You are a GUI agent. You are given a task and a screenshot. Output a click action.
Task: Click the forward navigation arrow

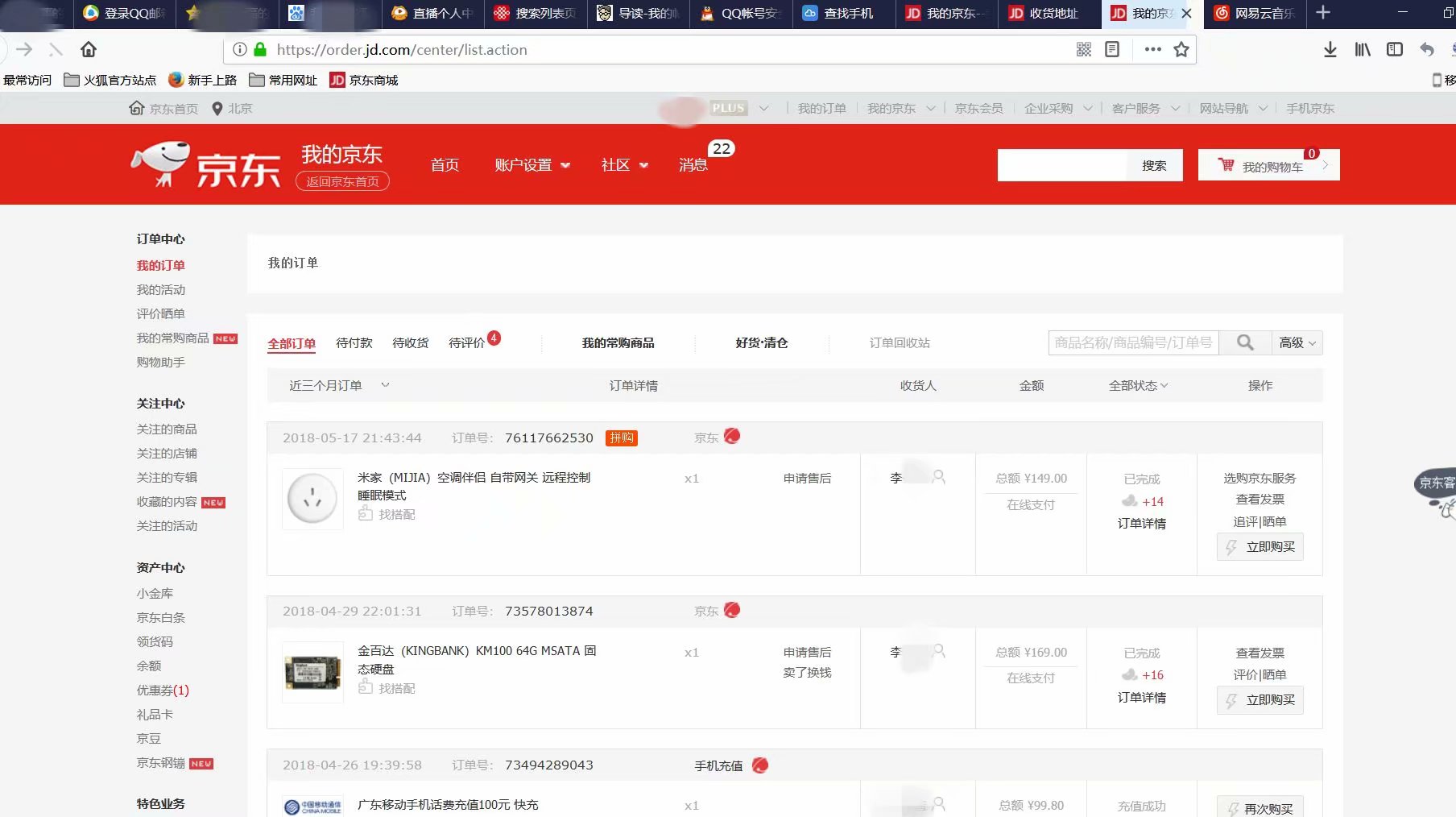pos(24,50)
